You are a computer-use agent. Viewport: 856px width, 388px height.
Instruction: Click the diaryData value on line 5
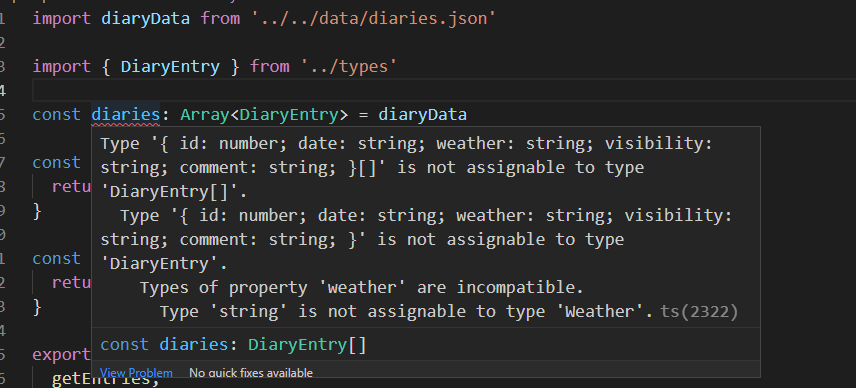coord(423,115)
